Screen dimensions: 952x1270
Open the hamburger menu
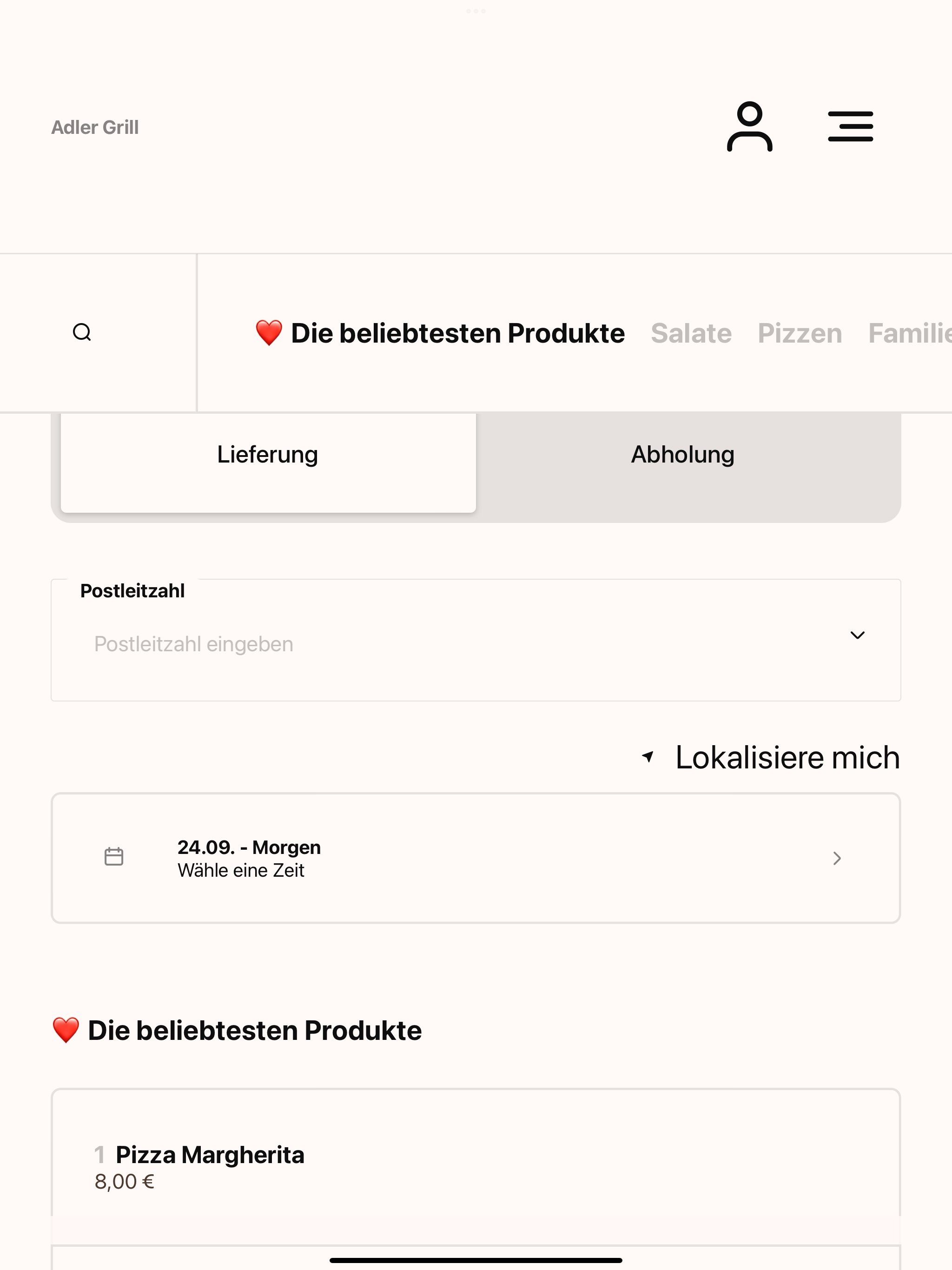(850, 126)
